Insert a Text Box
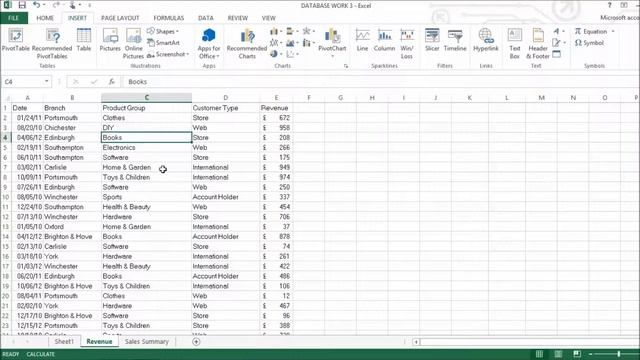Viewport: 640px width, 360px height. tap(515, 44)
